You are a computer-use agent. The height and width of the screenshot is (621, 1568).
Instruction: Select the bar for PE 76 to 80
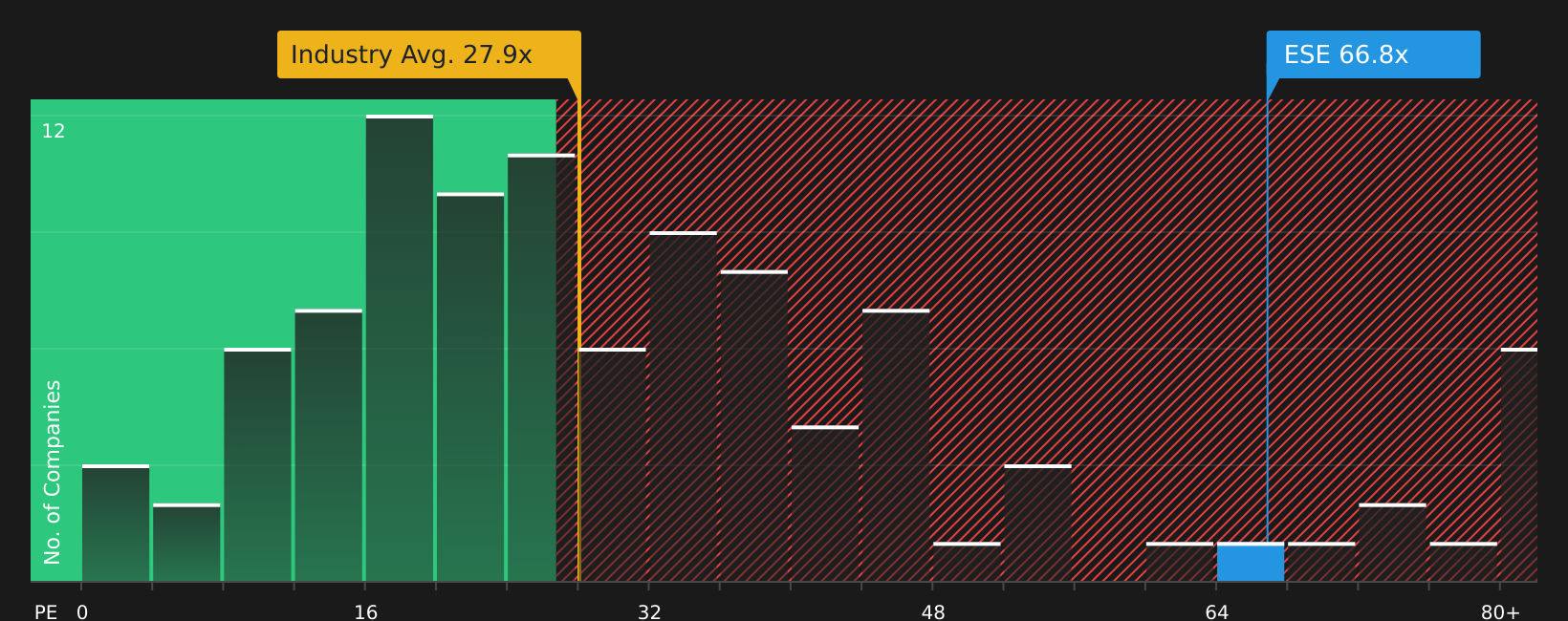[1464, 563]
